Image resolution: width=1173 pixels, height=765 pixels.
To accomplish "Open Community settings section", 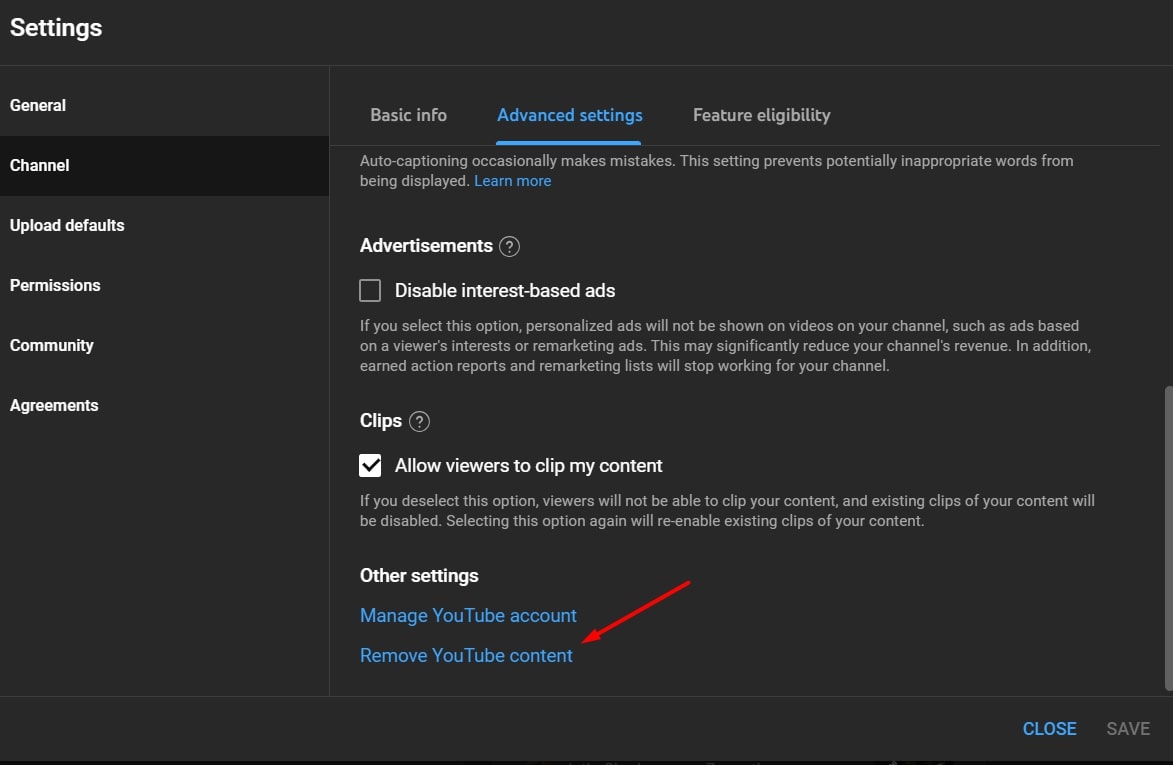I will (x=165, y=345).
